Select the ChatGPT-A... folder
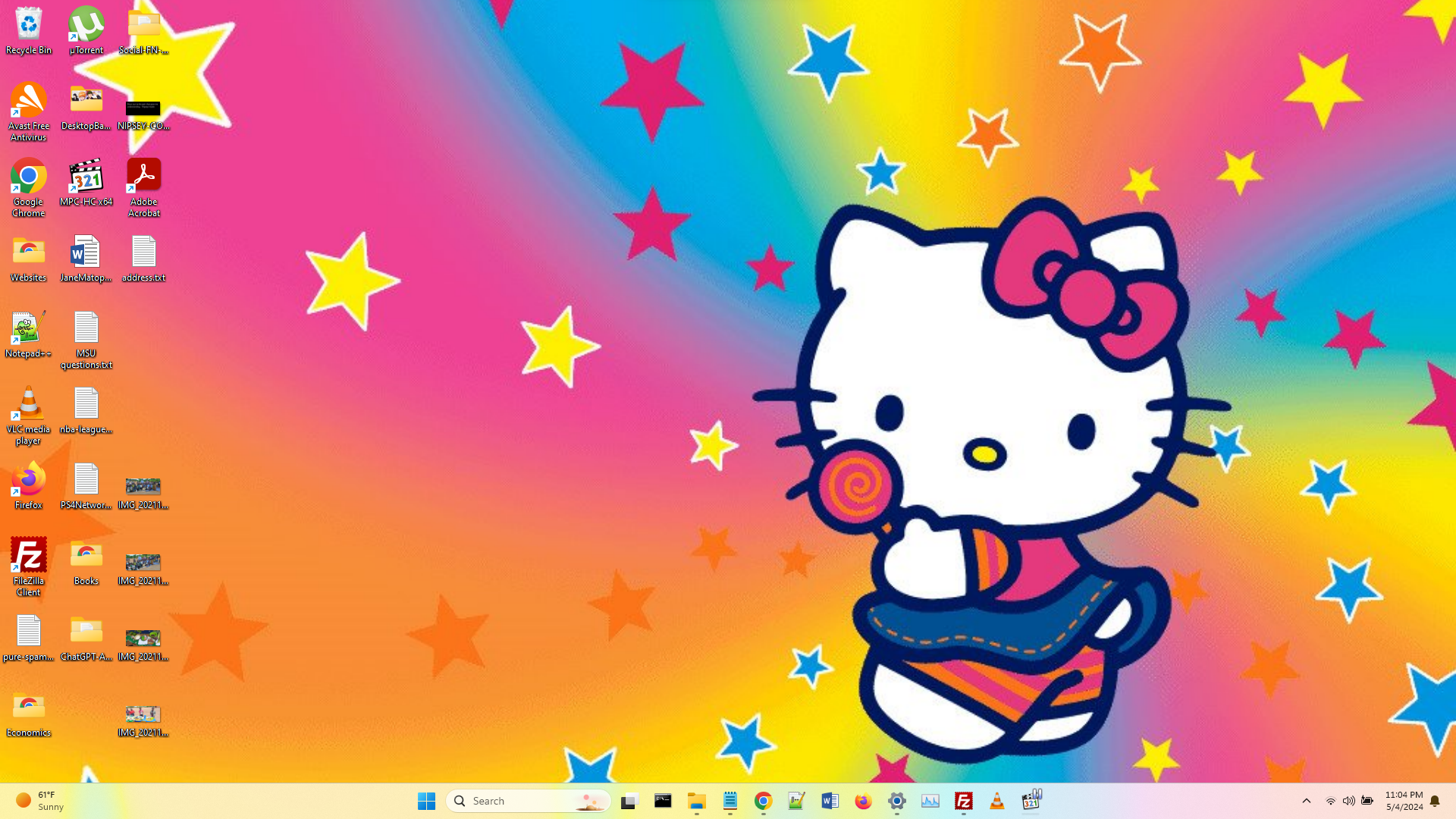Screen dimensions: 1456x819 86,638
